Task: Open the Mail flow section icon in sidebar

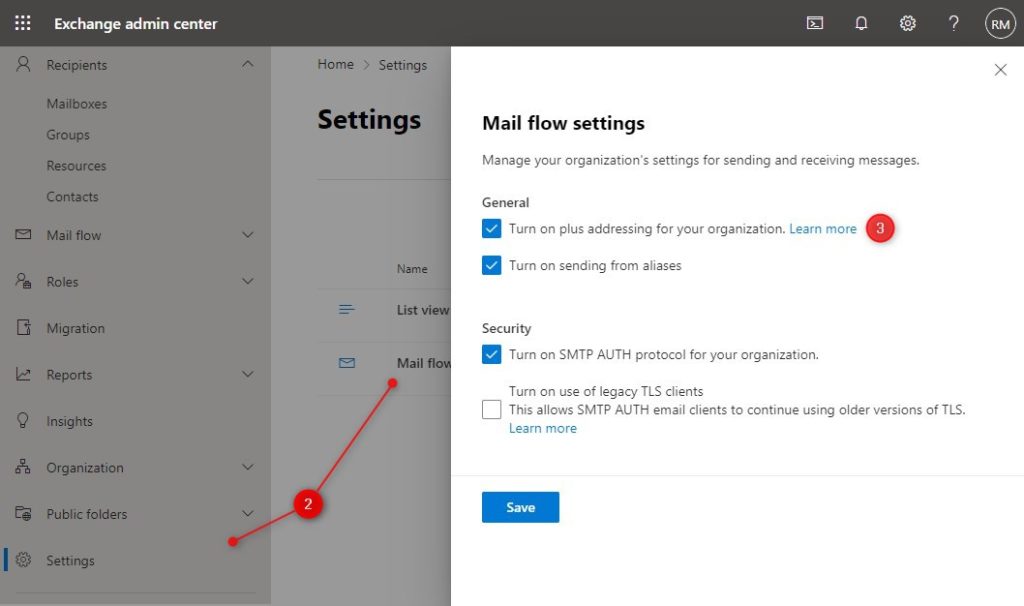Action: 25,235
